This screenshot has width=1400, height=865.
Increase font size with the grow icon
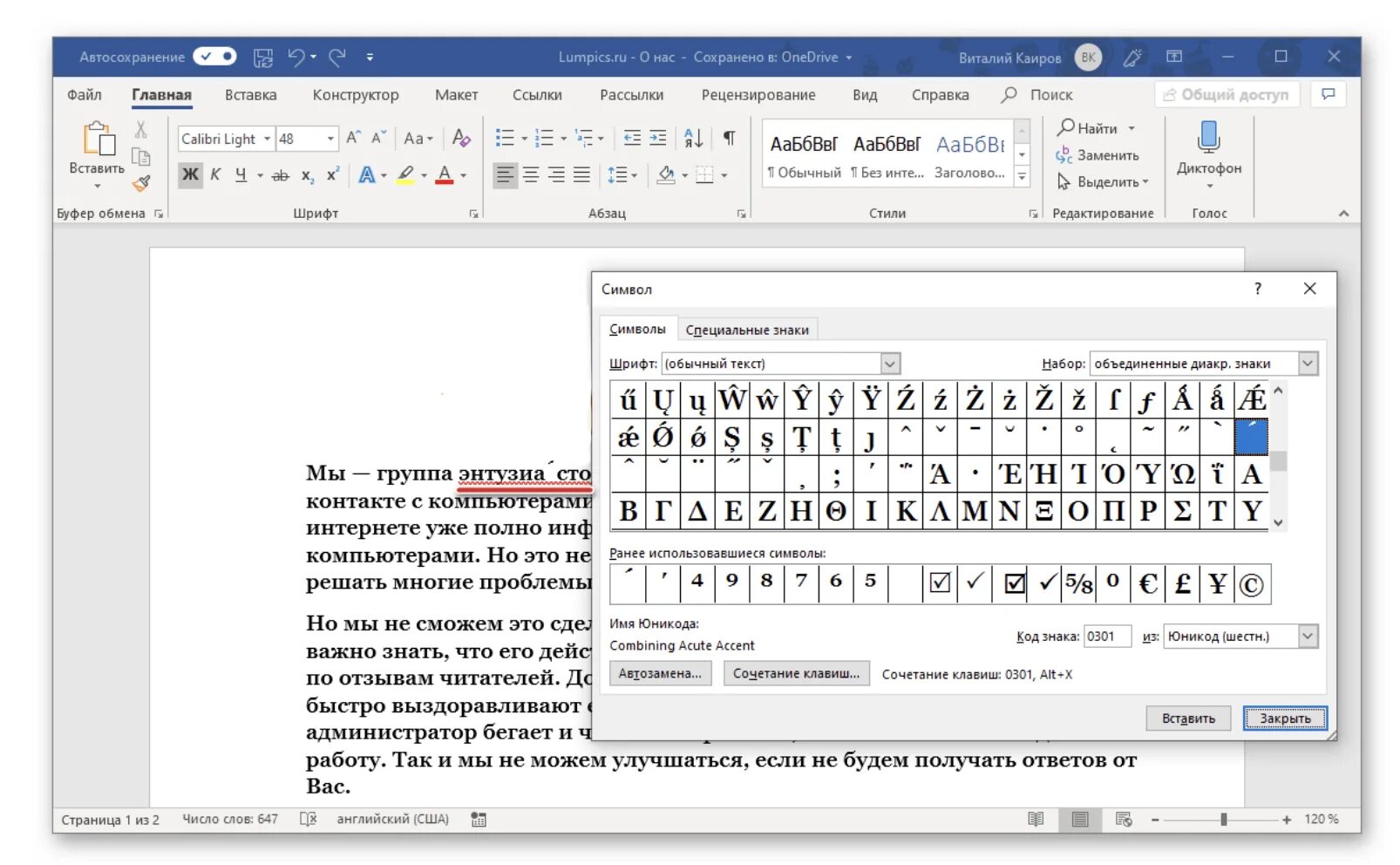[353, 138]
